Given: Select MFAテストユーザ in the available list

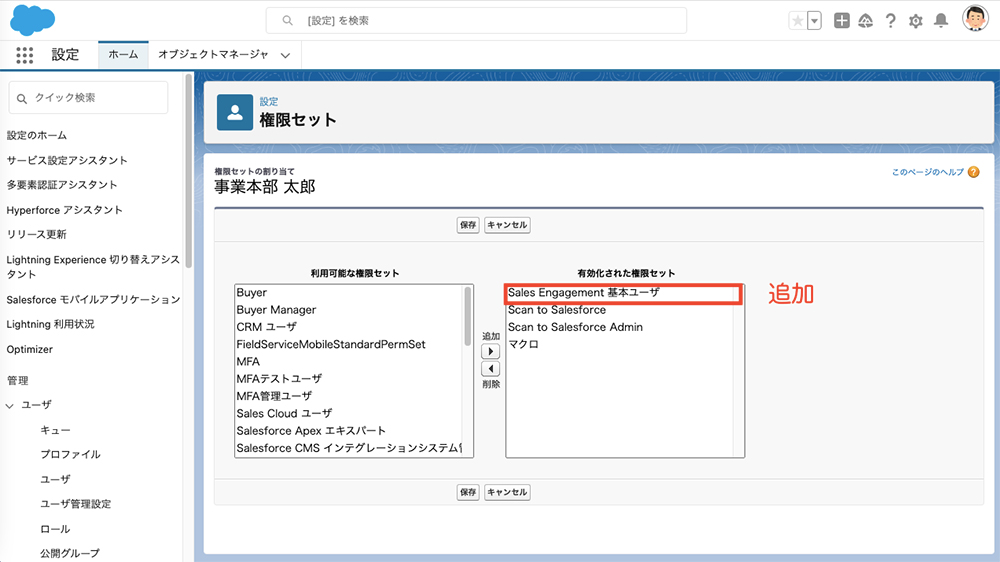Looking at the screenshot, I should tap(279, 379).
